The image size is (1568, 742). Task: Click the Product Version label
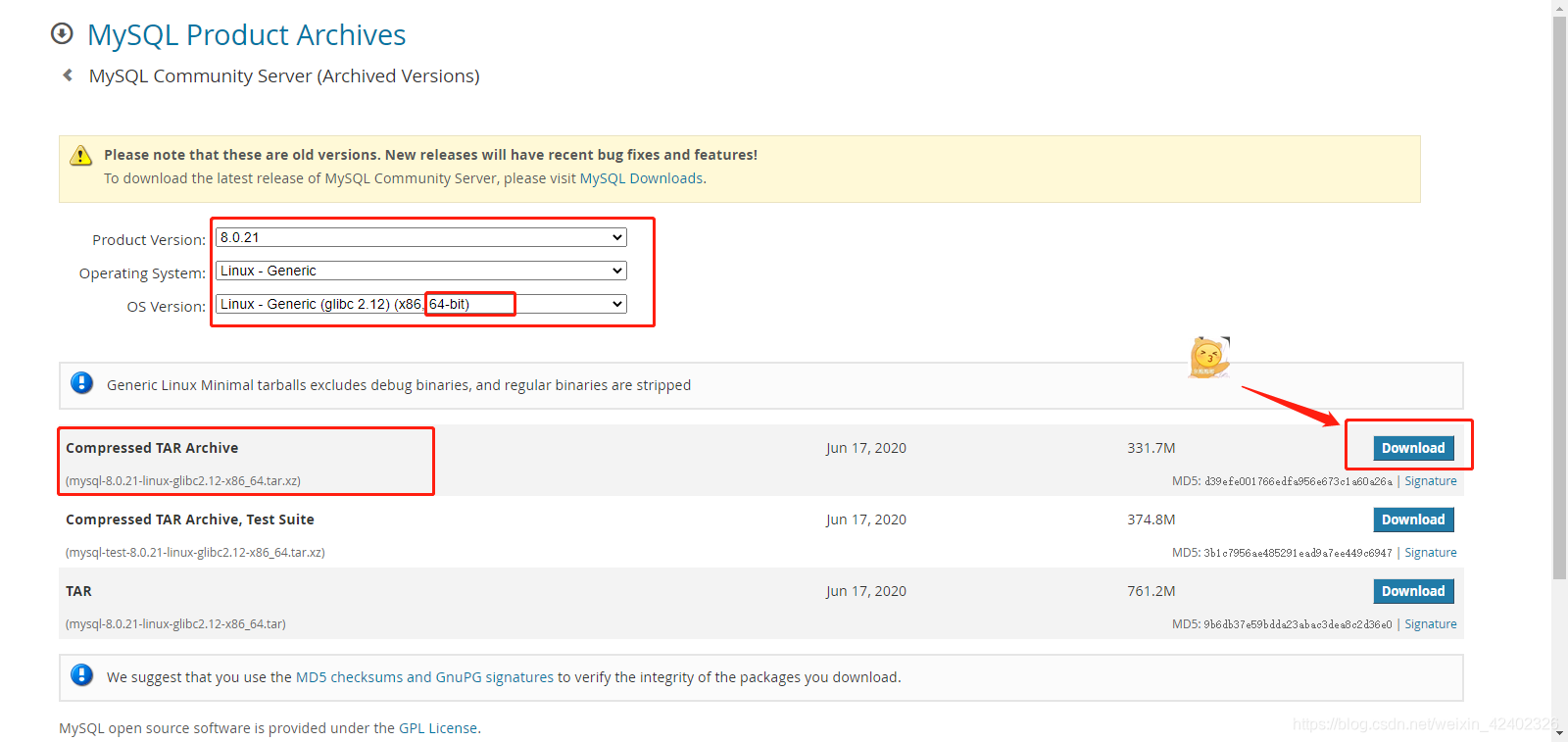pyautogui.click(x=149, y=240)
